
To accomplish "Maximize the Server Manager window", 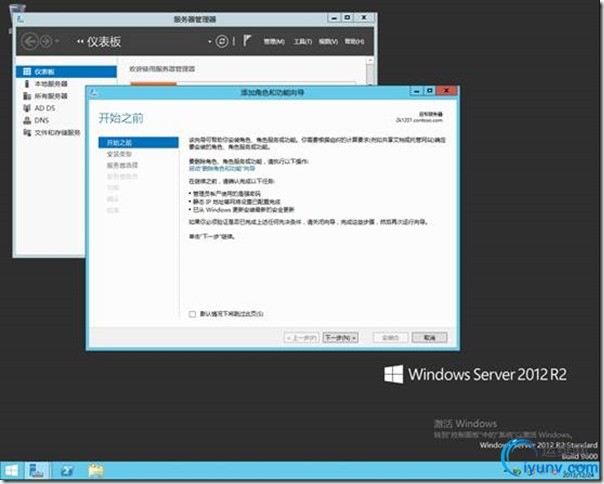I will [347, 18].
